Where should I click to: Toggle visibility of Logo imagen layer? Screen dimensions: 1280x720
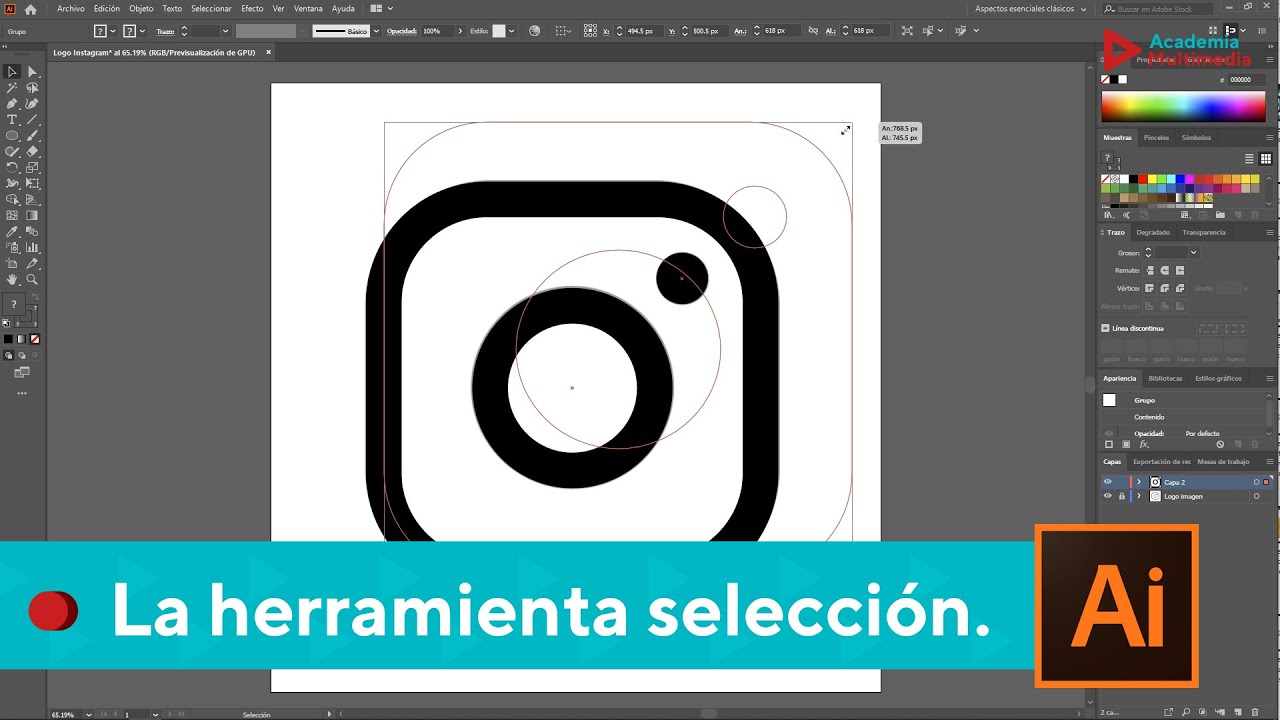pyautogui.click(x=1107, y=496)
